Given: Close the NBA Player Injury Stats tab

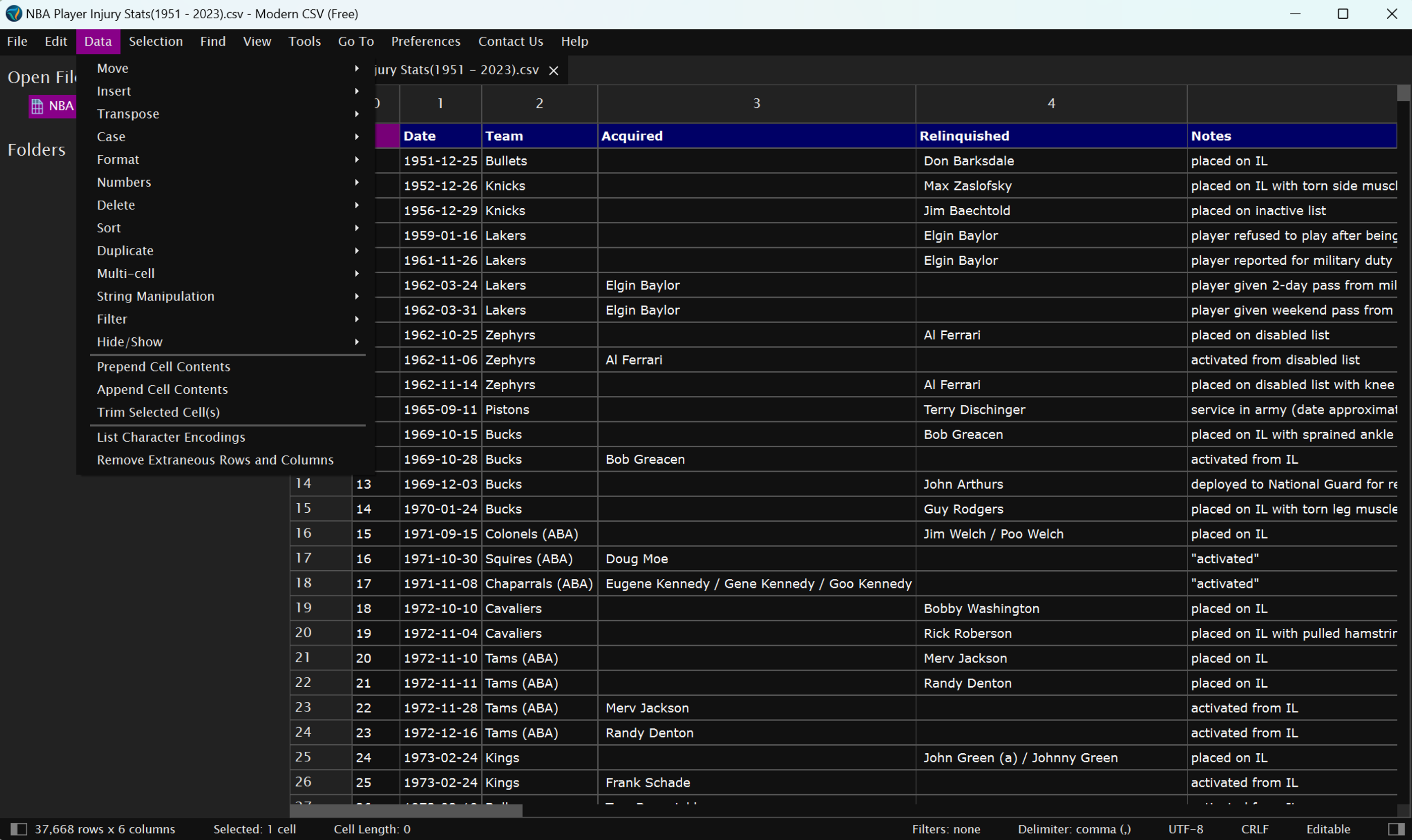Looking at the screenshot, I should coord(553,71).
